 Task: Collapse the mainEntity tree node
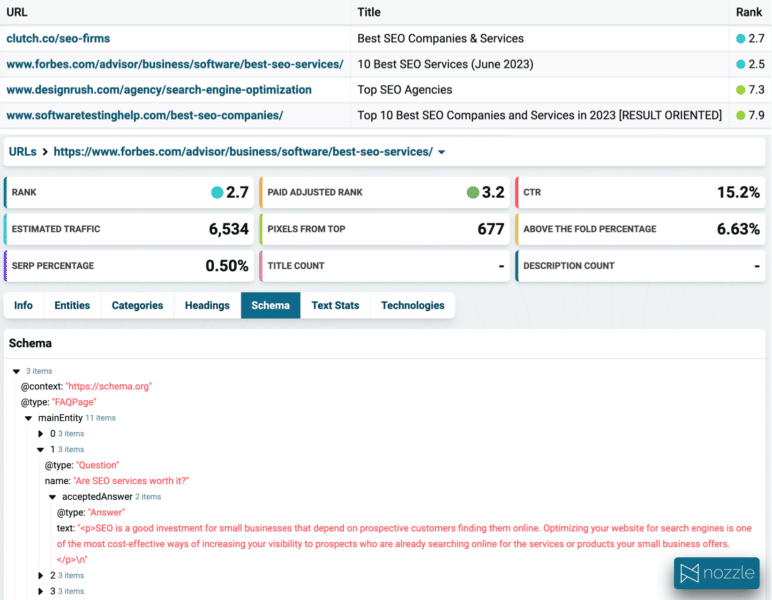29,418
